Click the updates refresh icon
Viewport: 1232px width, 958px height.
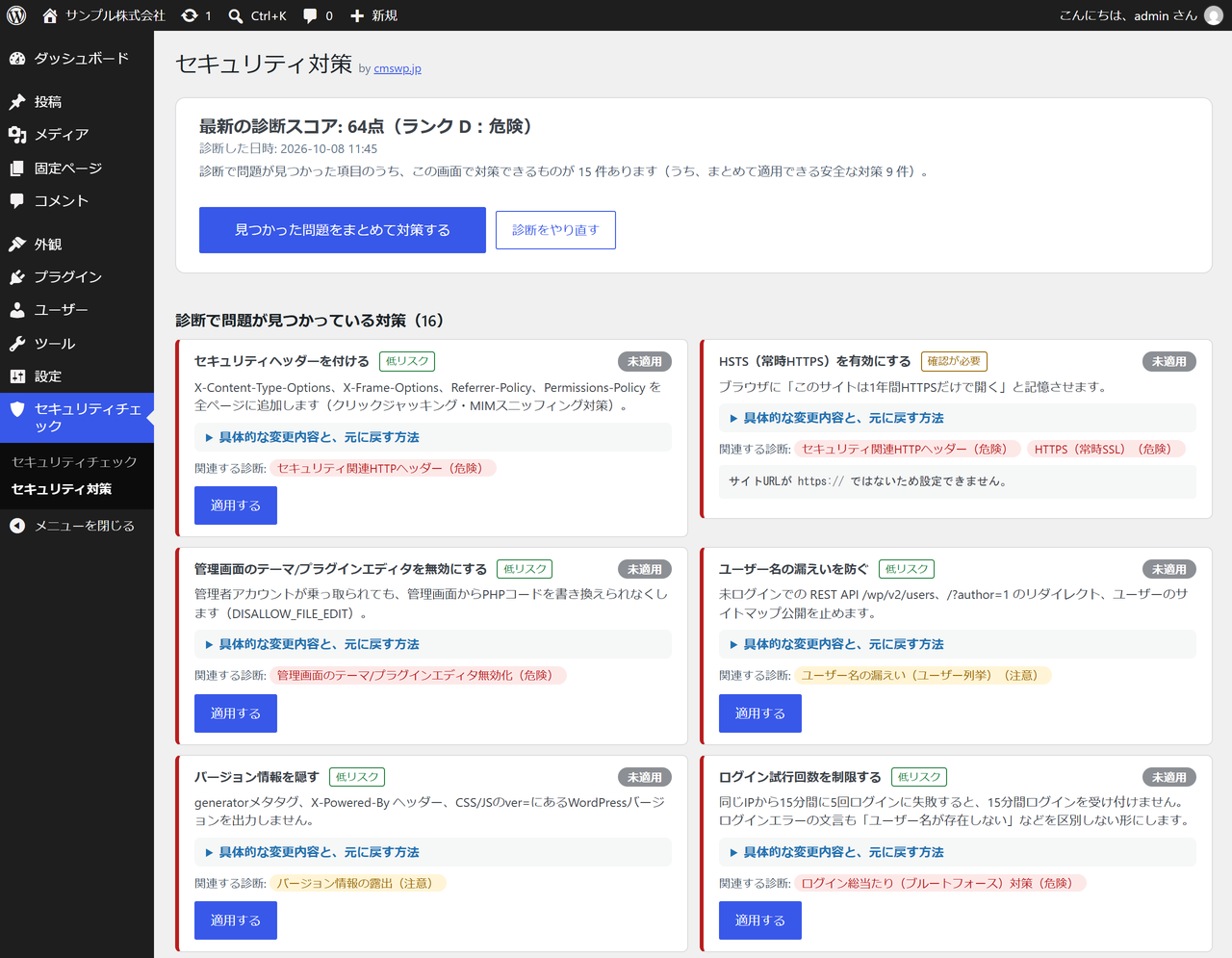[x=190, y=15]
